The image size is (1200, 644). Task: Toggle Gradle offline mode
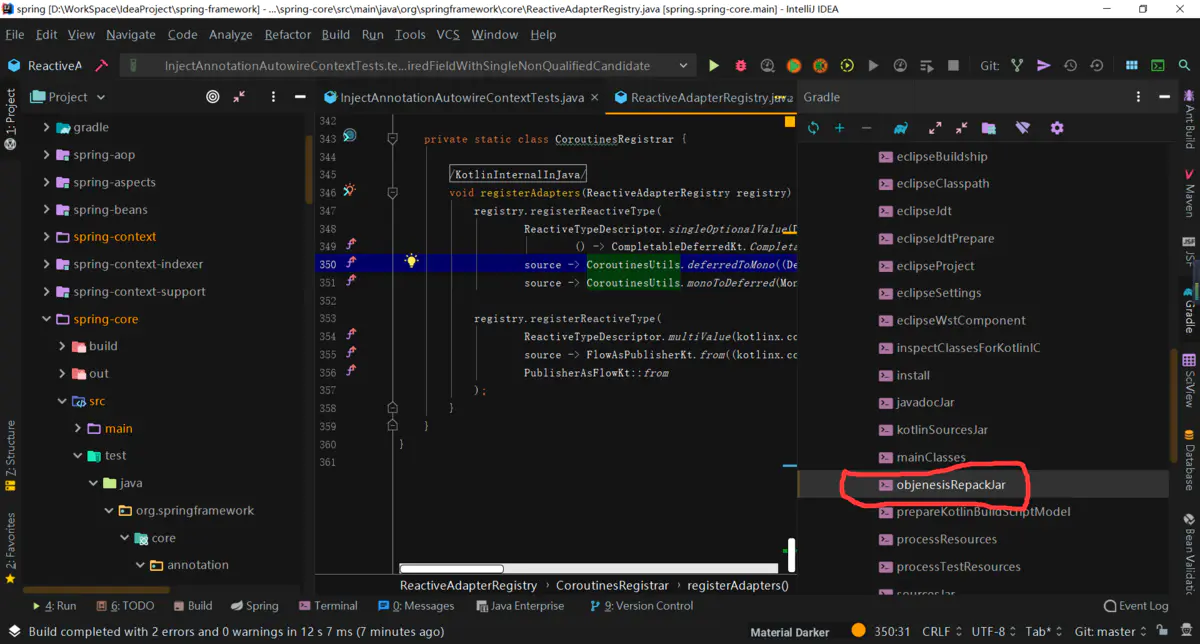pos(1022,128)
